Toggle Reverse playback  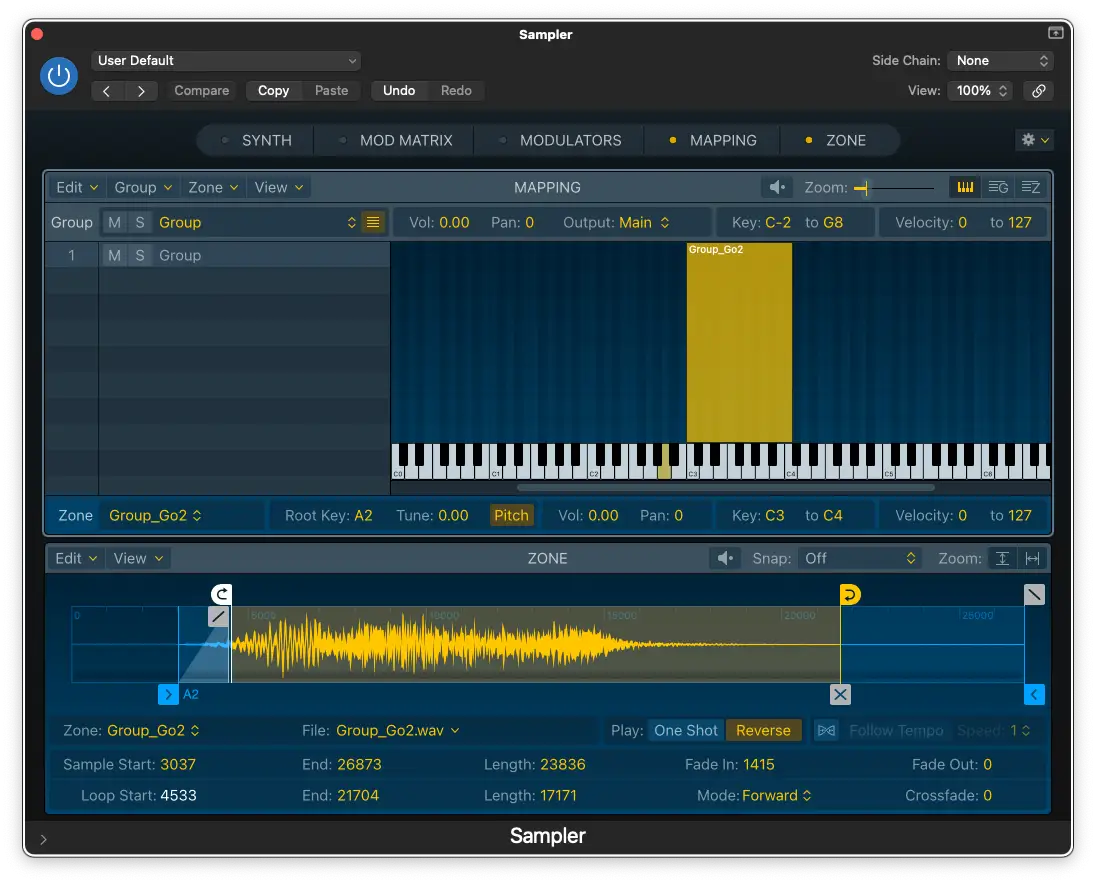[x=764, y=731]
